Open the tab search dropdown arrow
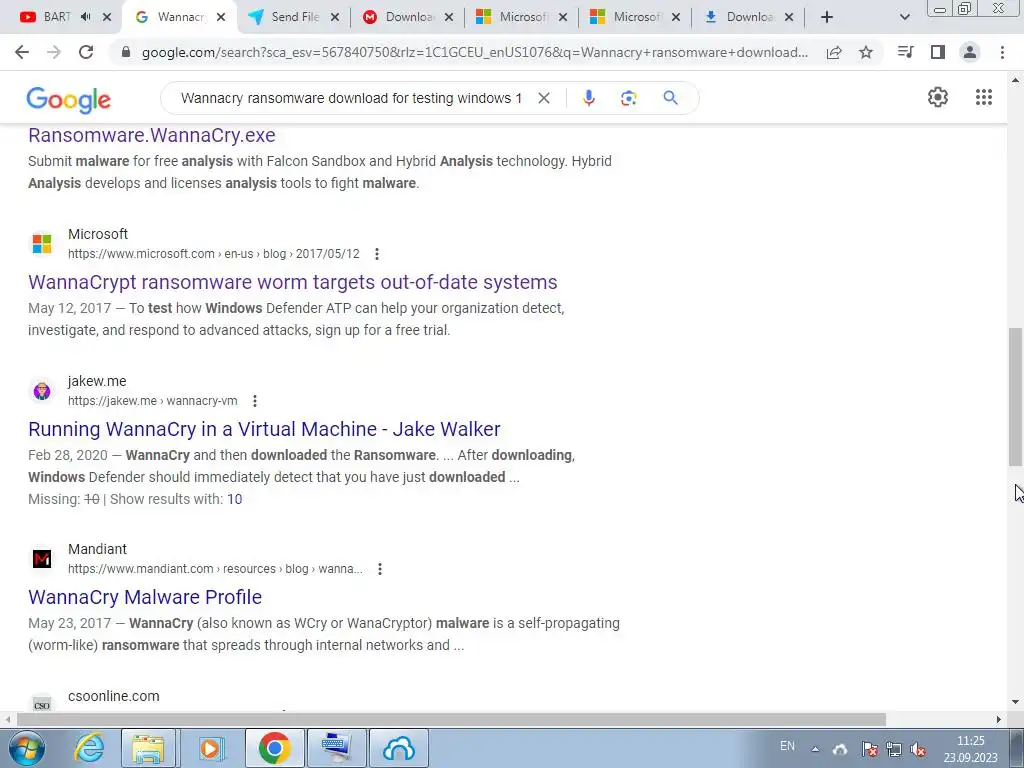Screen dimensions: 1024x768 tap(904, 17)
